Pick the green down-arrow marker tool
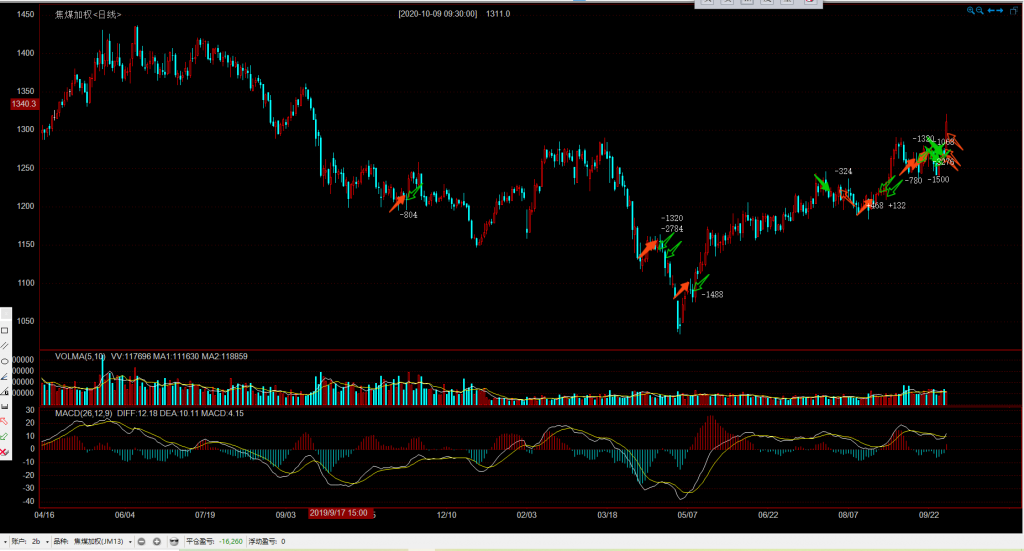This screenshot has width=1024, height=551. tap(5, 437)
